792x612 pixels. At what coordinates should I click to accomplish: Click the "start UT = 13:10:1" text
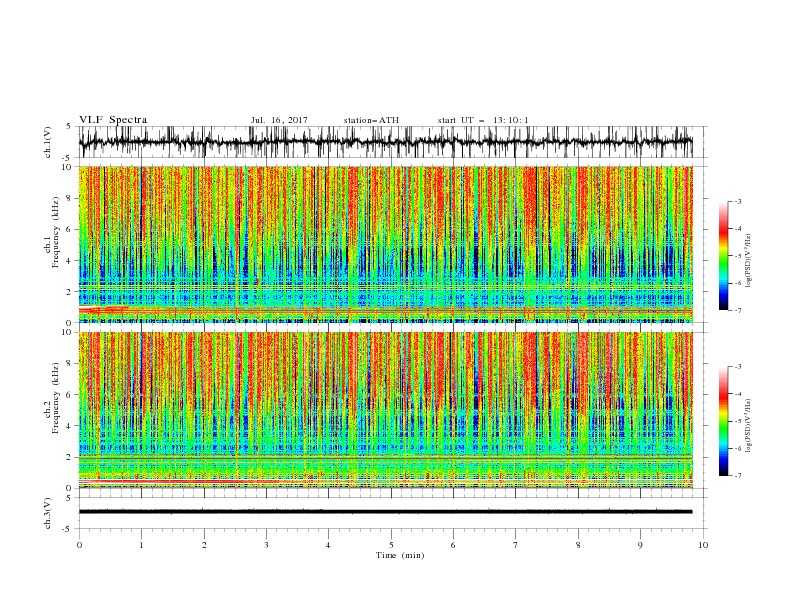click(483, 120)
